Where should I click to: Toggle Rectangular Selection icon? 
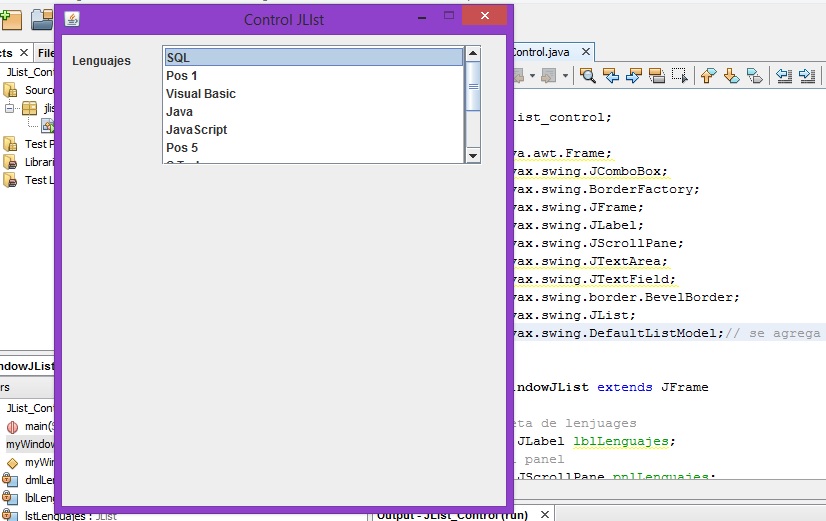[680, 76]
